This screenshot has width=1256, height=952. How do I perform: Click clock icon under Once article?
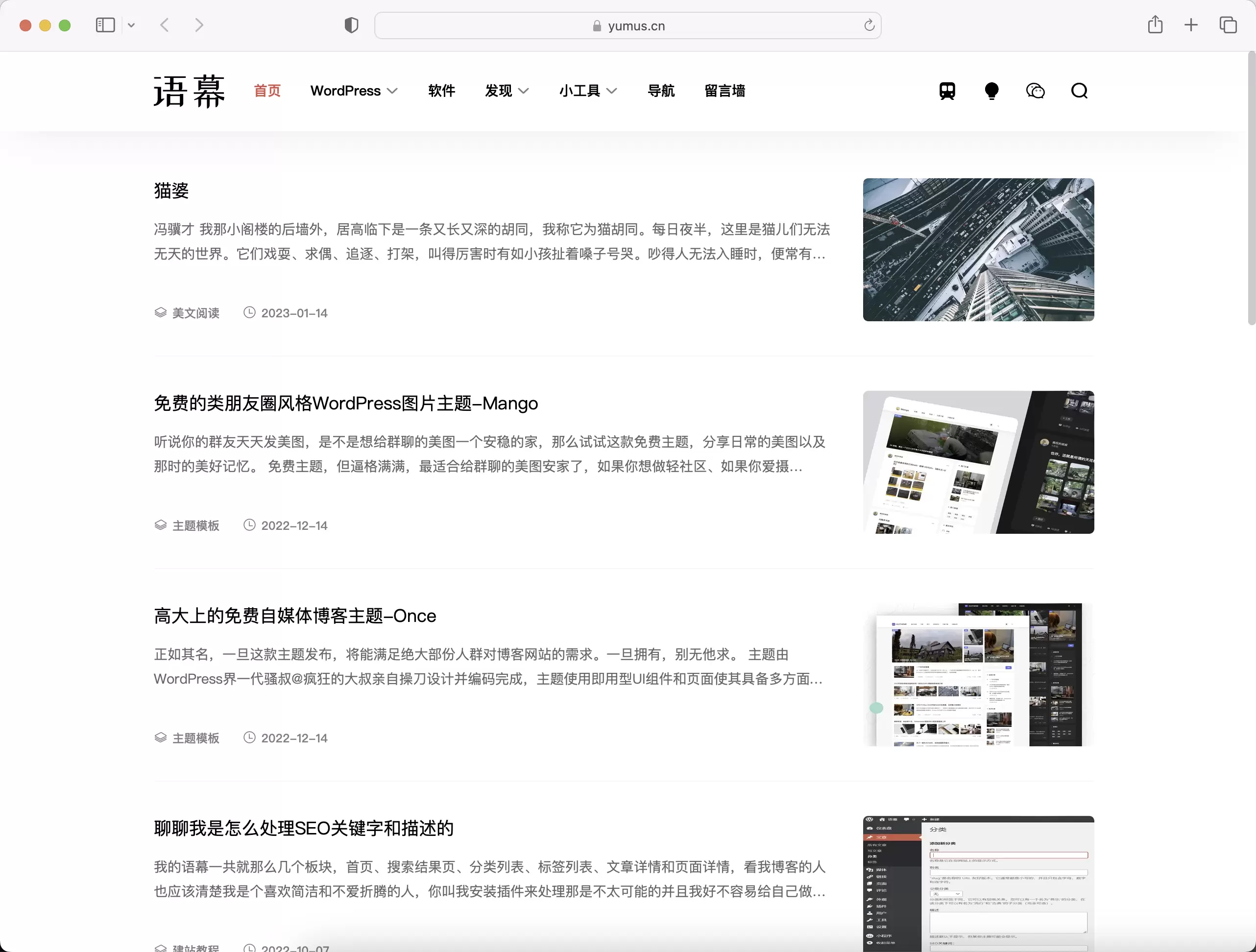(x=249, y=738)
